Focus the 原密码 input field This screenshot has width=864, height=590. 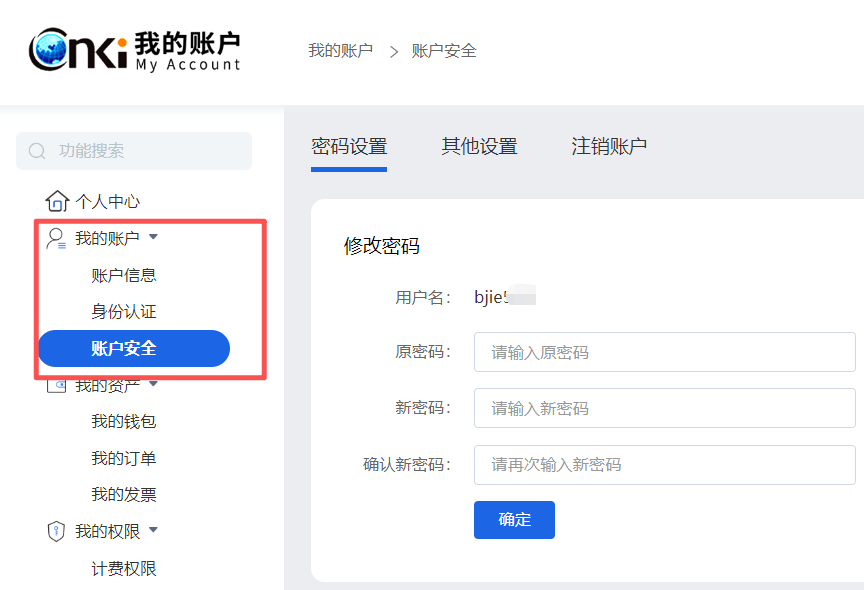[x=664, y=352]
